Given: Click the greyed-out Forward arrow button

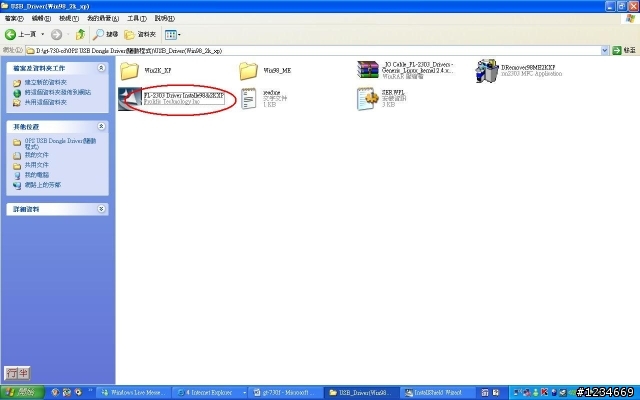Looking at the screenshot, I should [56, 35].
